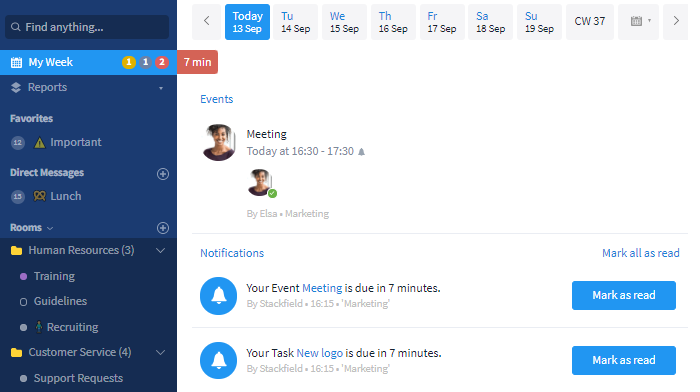Switch to CW 37 week view
The width and height of the screenshot is (700, 392).
coord(590,22)
